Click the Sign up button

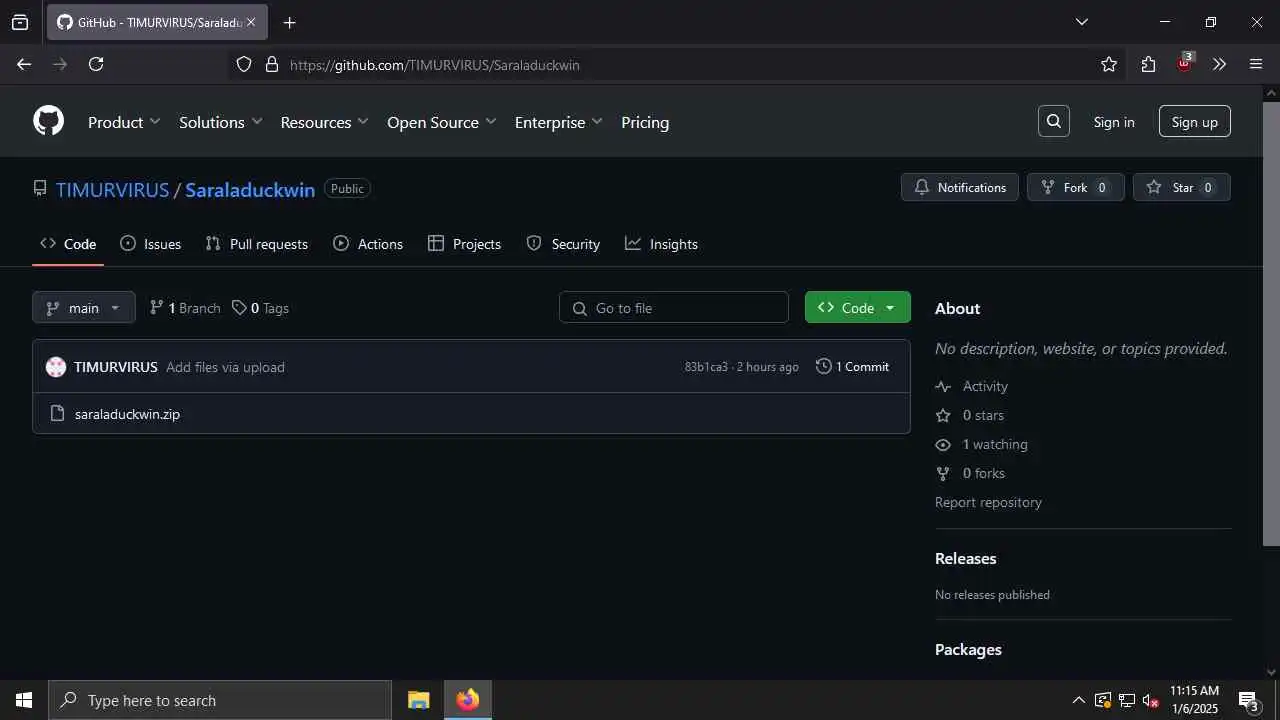click(1195, 122)
